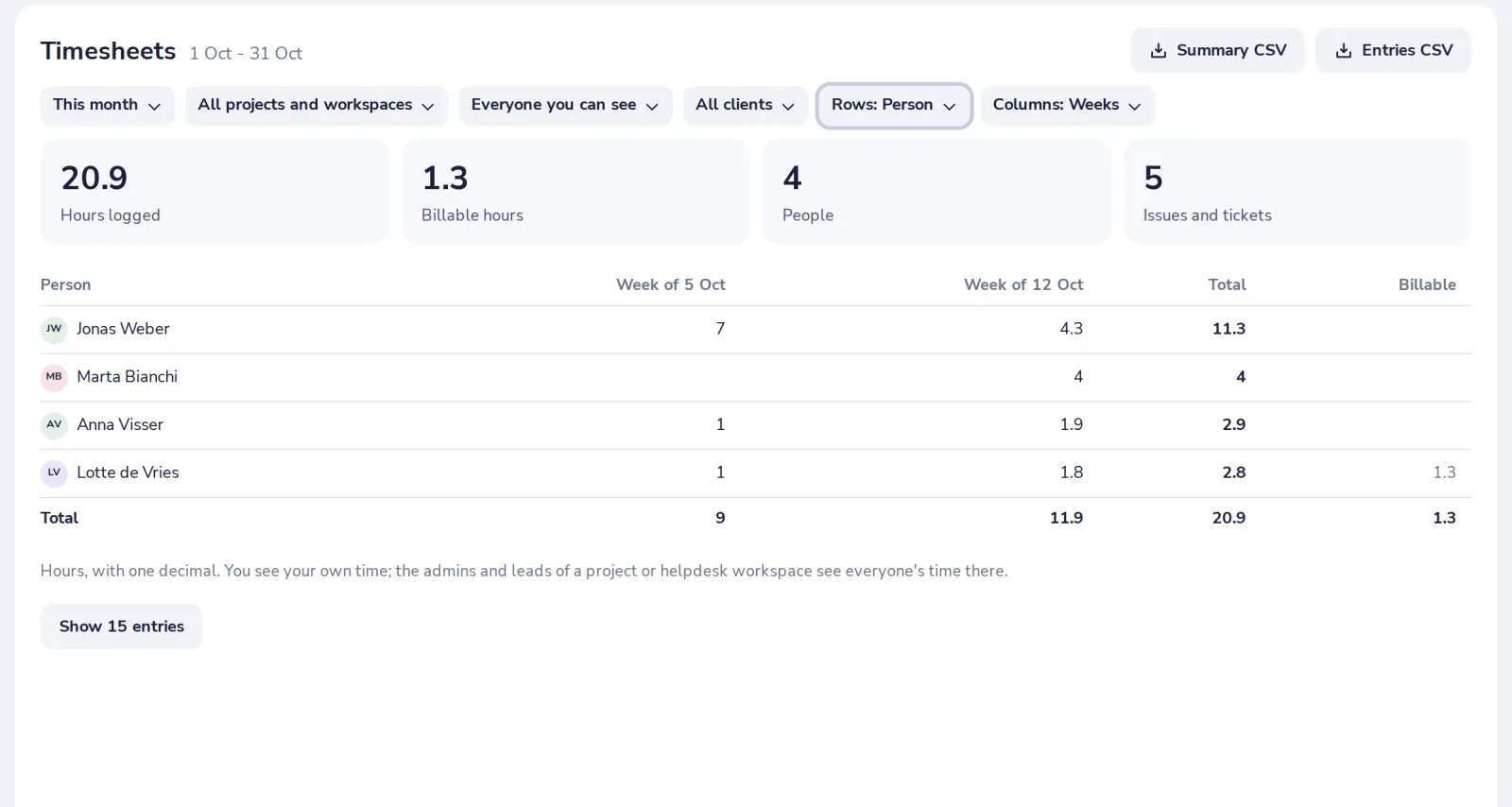
Task: Open the This month date range dropdown
Action: [x=107, y=105]
